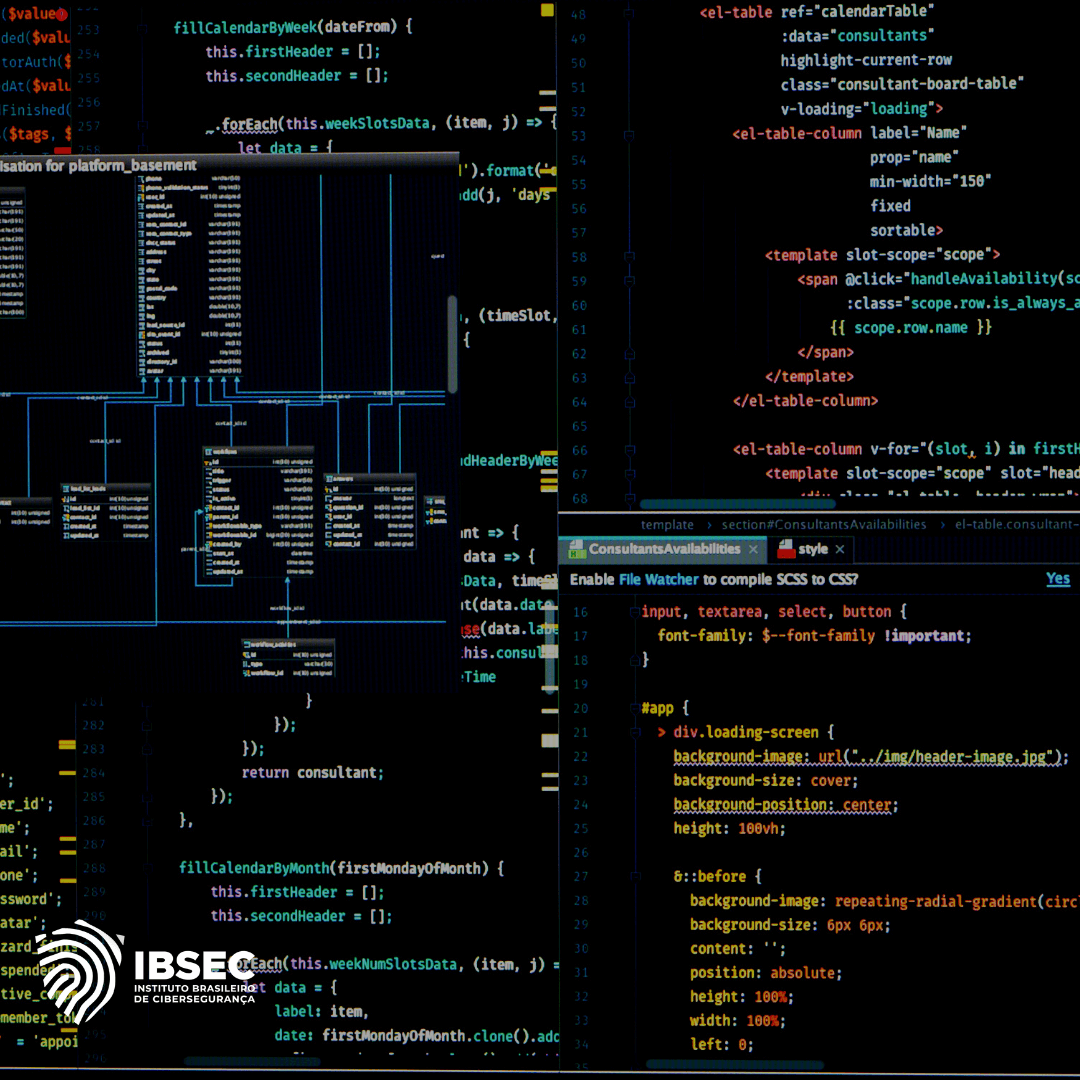
Task: Click 'return consultant;' statement
Action: pos(313,773)
